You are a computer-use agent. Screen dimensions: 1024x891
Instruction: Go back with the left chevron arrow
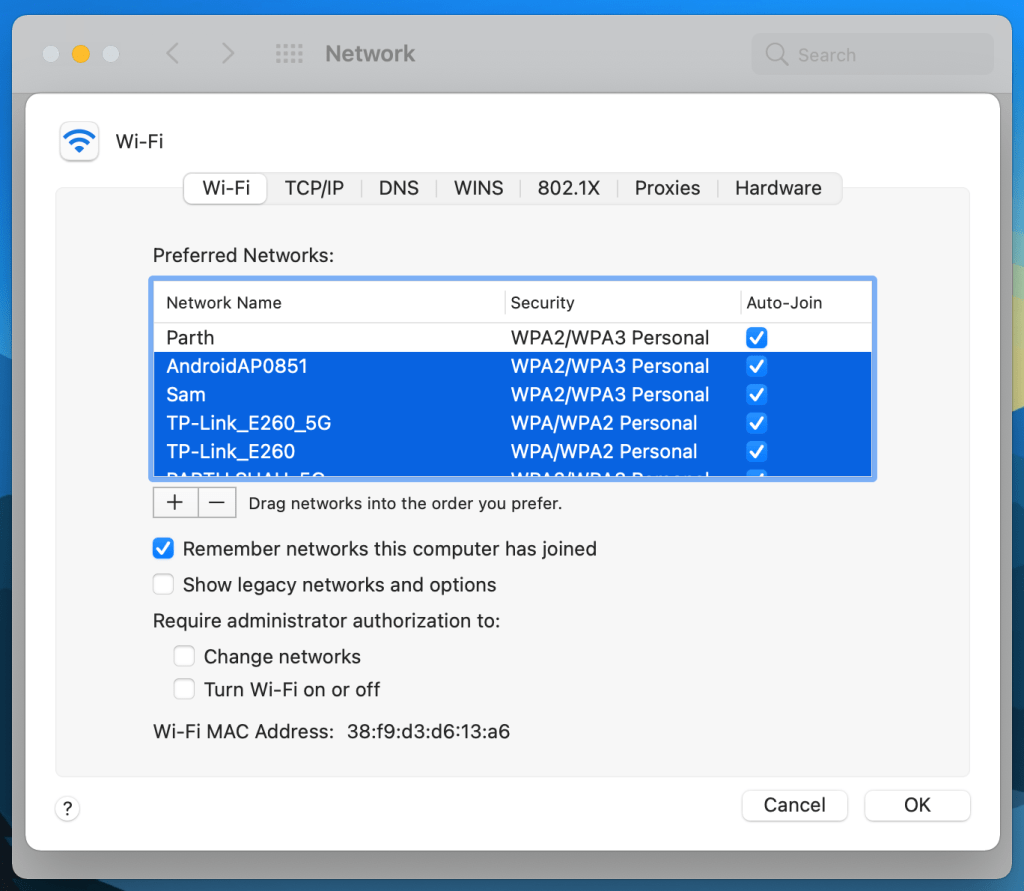173,54
